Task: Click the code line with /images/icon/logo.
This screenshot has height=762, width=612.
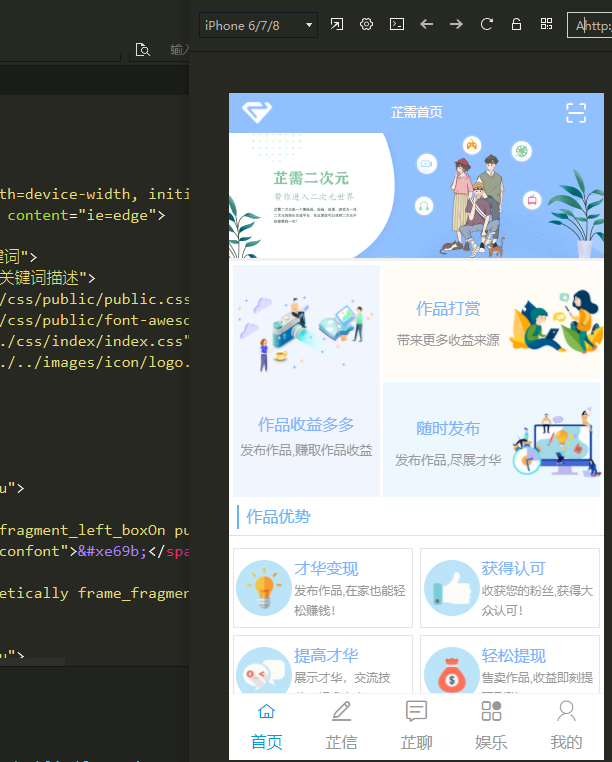Action: coord(95,362)
